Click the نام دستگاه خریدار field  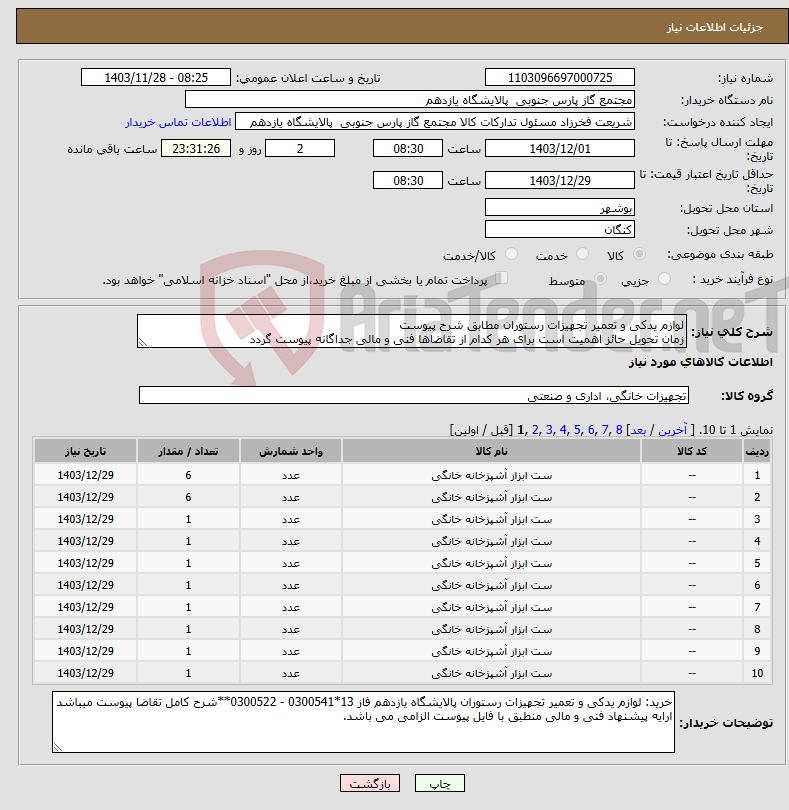409,100
